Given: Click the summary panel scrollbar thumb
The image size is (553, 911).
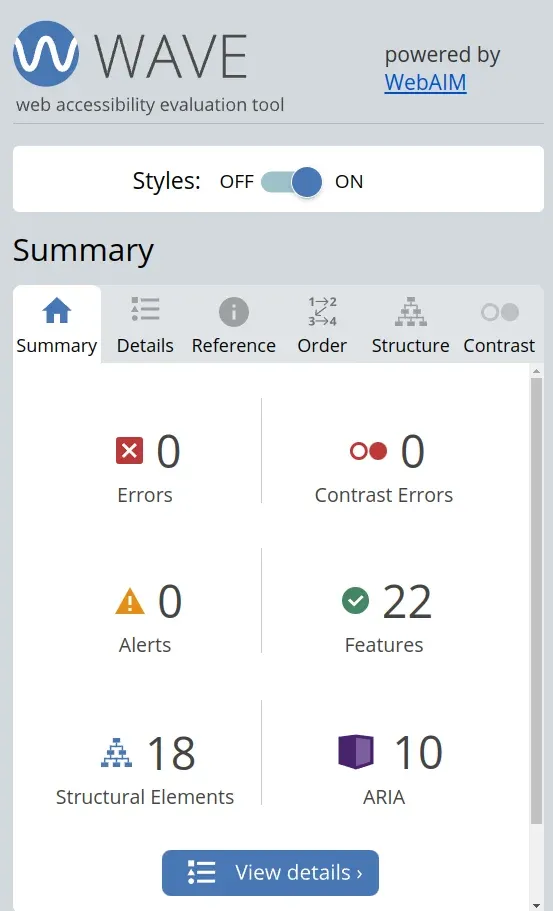Looking at the screenshot, I should point(536,600).
